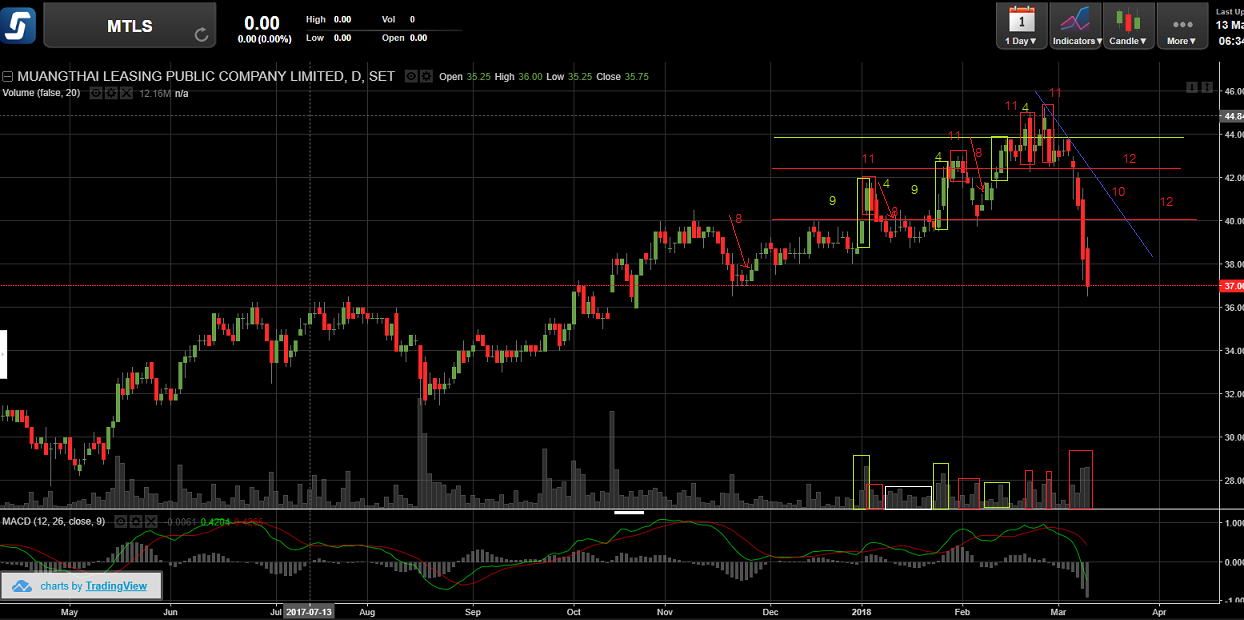Image resolution: width=1244 pixels, height=620 pixels.
Task: Remove the MACD indicator with X icon
Action: click(x=151, y=521)
